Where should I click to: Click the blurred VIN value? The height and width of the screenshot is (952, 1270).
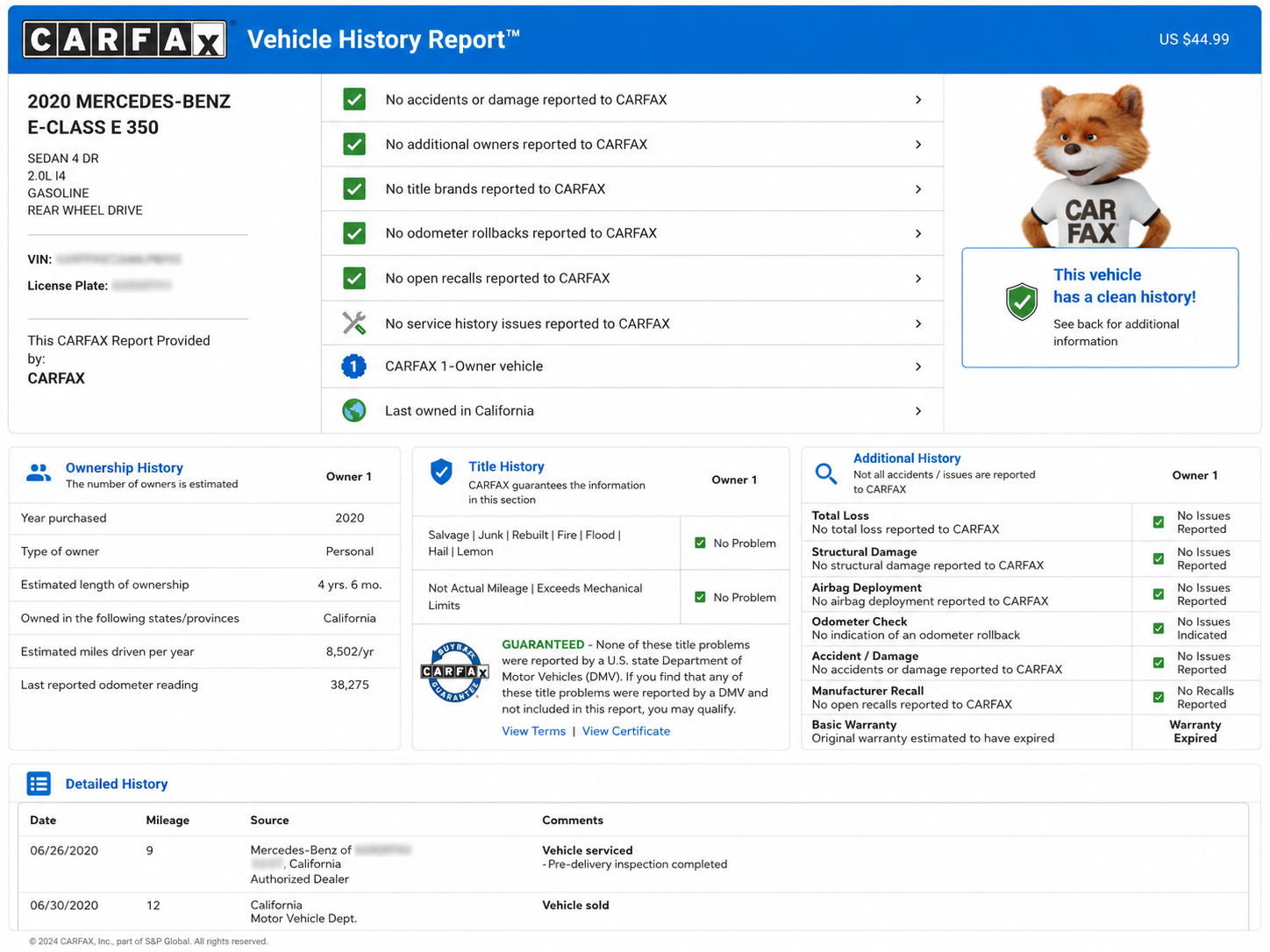[x=118, y=259]
